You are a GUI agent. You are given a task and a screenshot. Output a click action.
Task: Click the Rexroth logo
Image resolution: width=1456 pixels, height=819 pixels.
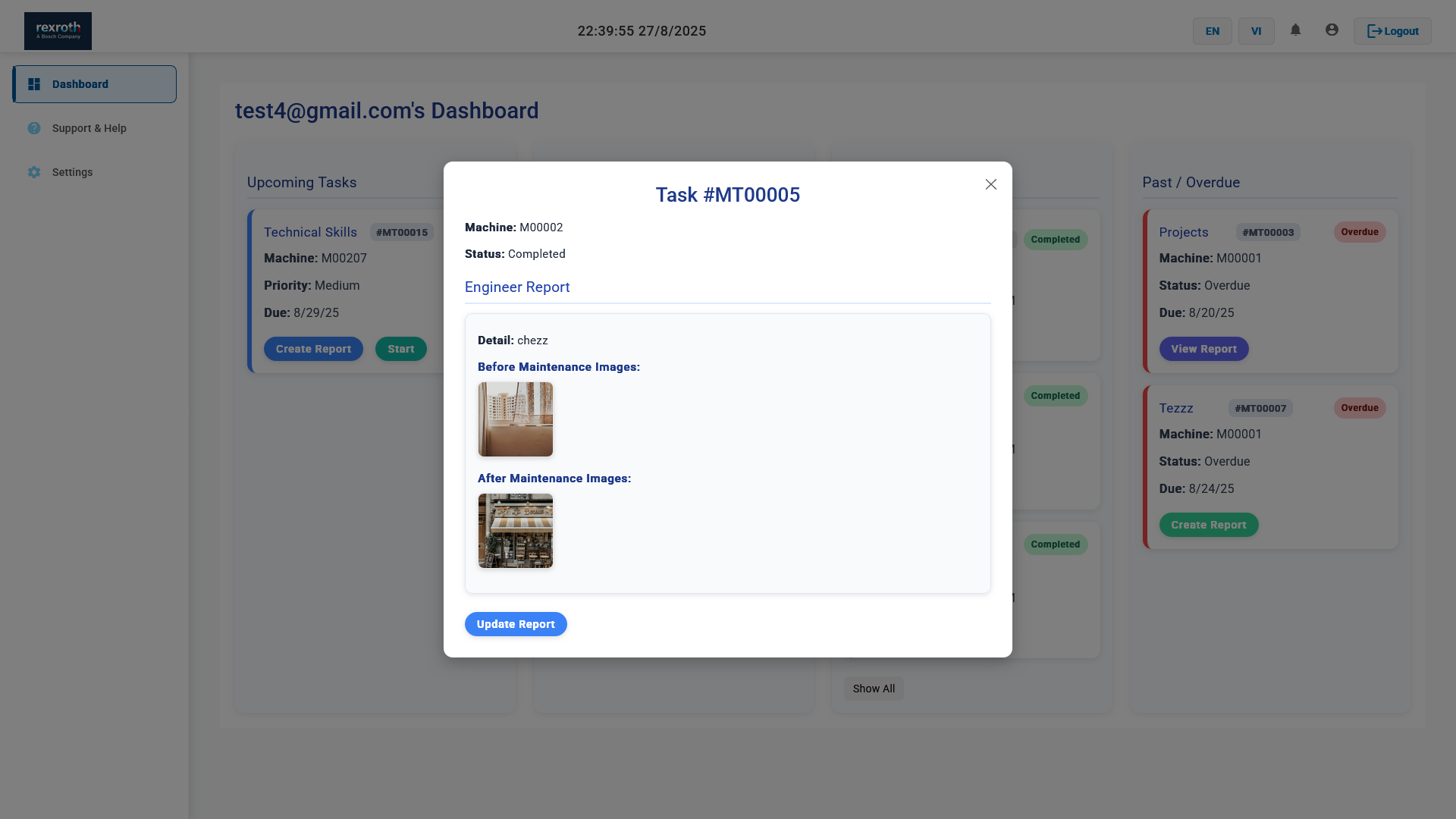point(58,31)
